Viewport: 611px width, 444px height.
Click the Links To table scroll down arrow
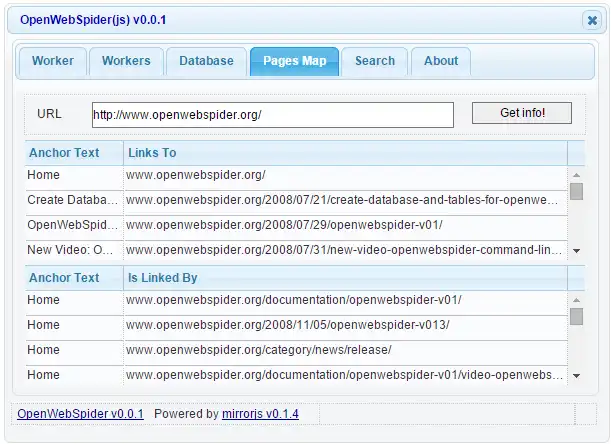pos(577,251)
